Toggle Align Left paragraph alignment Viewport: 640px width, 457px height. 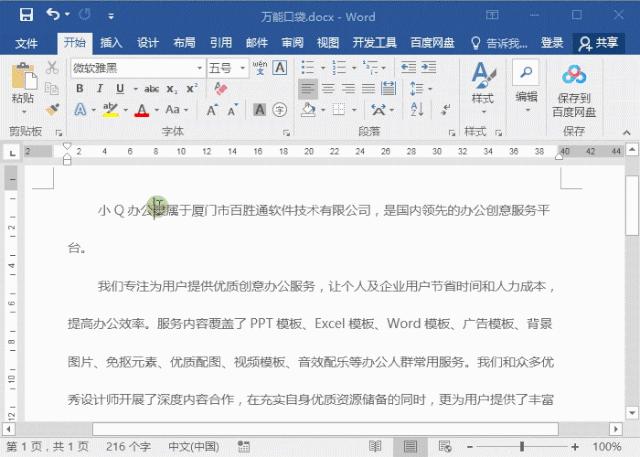pyautogui.click(x=308, y=89)
